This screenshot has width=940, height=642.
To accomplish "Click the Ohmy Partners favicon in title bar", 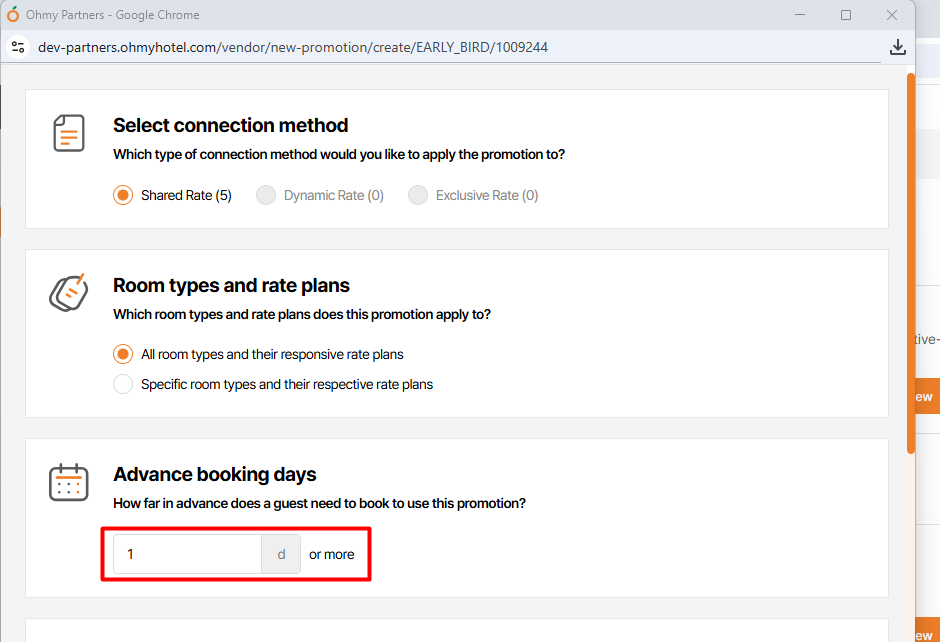I will pos(13,15).
